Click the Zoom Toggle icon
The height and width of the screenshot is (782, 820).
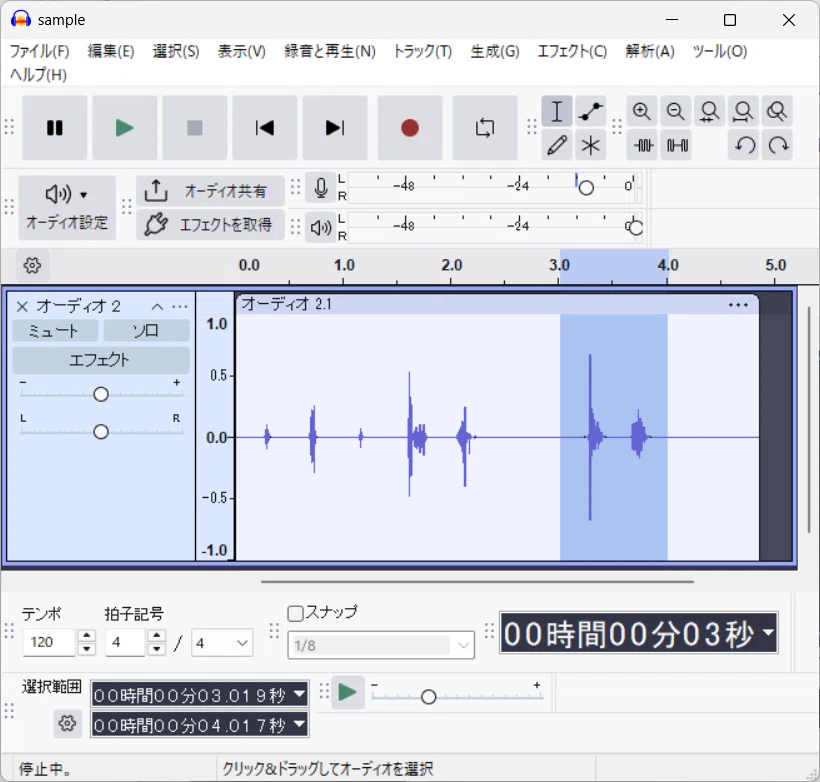click(x=777, y=111)
